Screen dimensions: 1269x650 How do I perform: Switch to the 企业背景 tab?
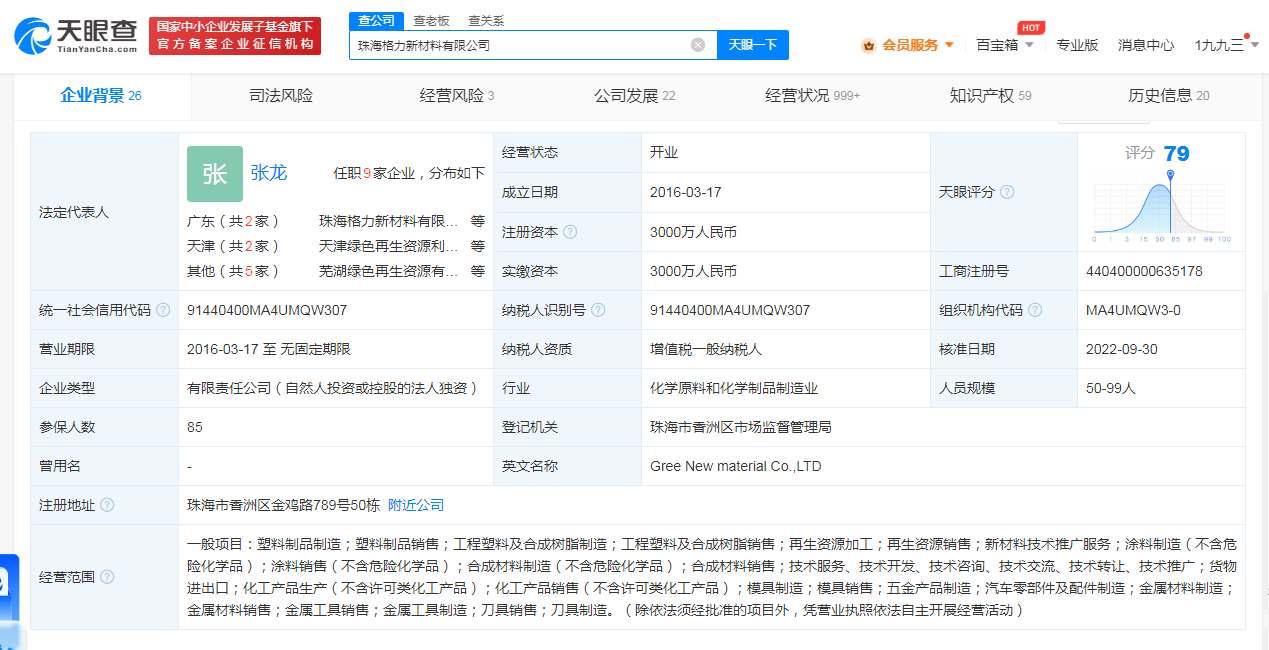101,96
